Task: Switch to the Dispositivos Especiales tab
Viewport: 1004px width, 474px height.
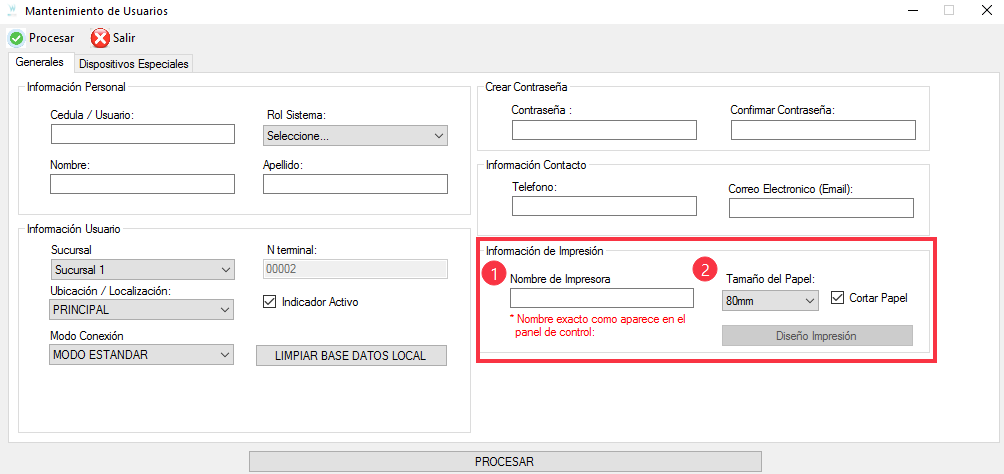Action: [133, 64]
